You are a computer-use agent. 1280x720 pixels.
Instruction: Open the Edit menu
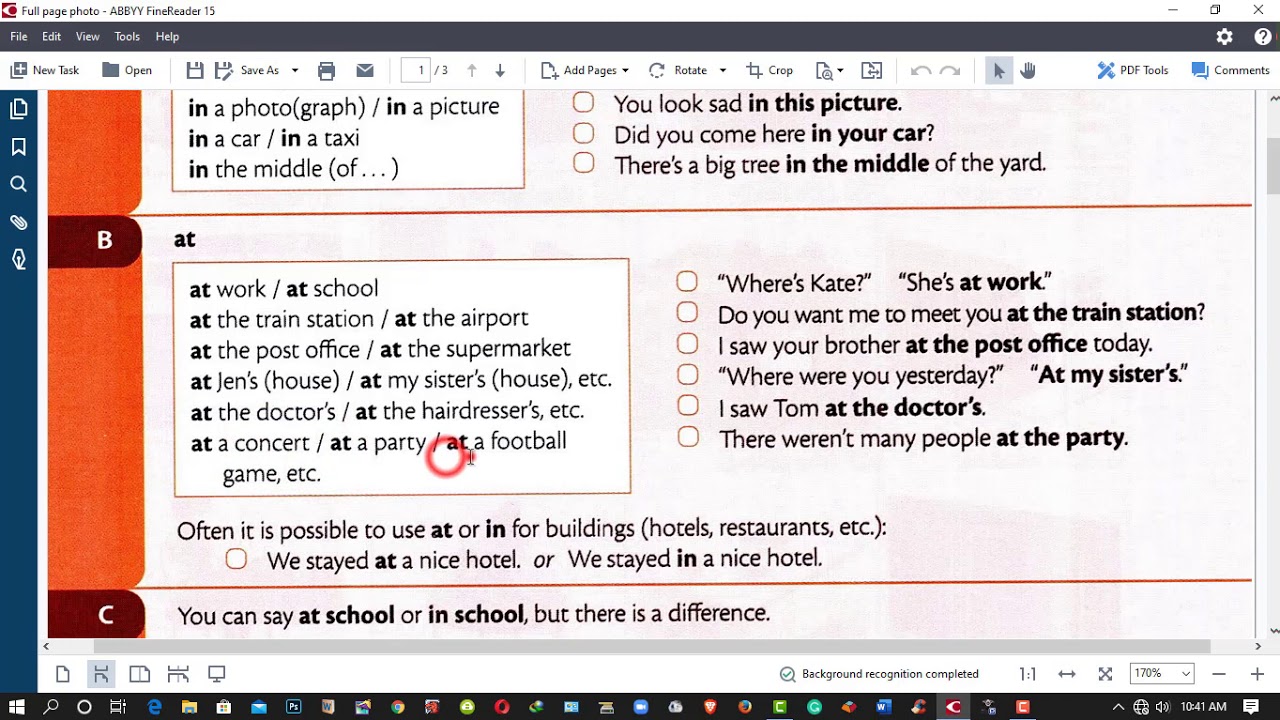[51, 36]
